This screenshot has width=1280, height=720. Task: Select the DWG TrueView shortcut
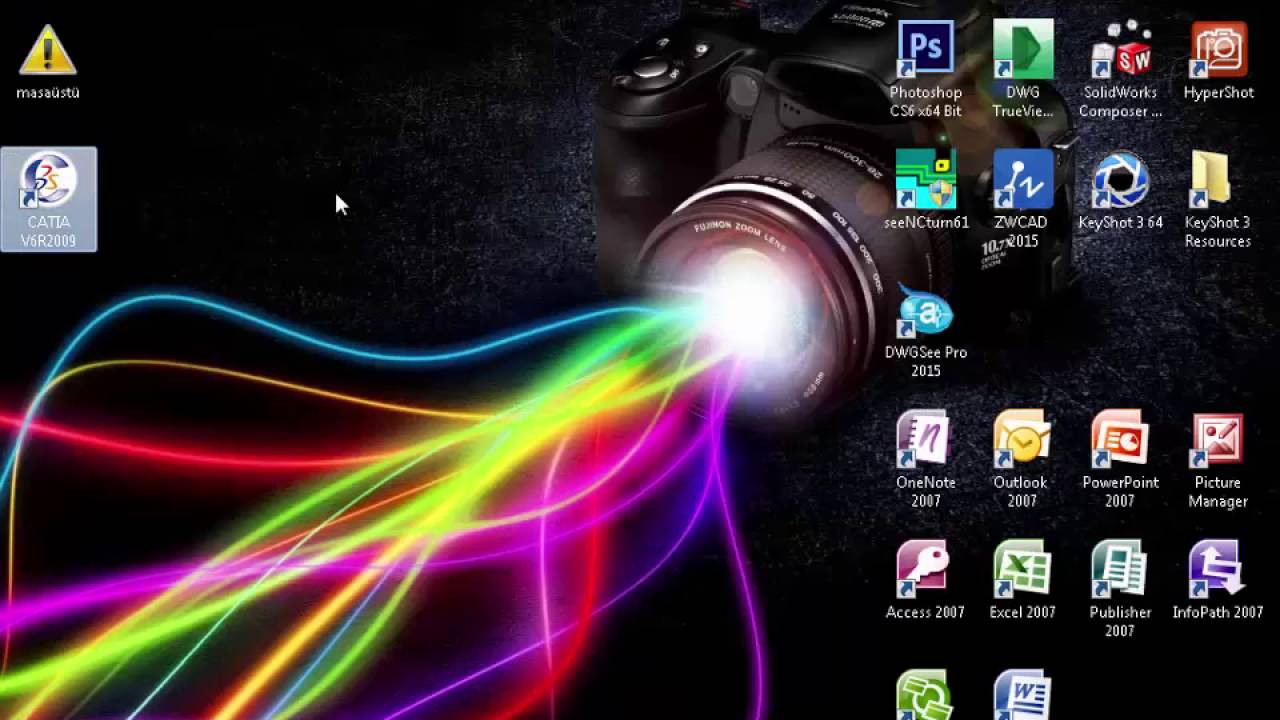point(1023,68)
